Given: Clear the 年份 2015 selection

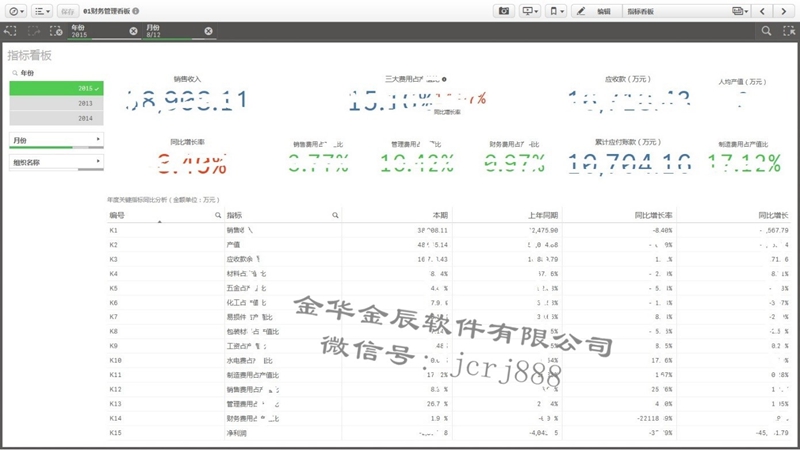Looking at the screenshot, I should 134,31.
